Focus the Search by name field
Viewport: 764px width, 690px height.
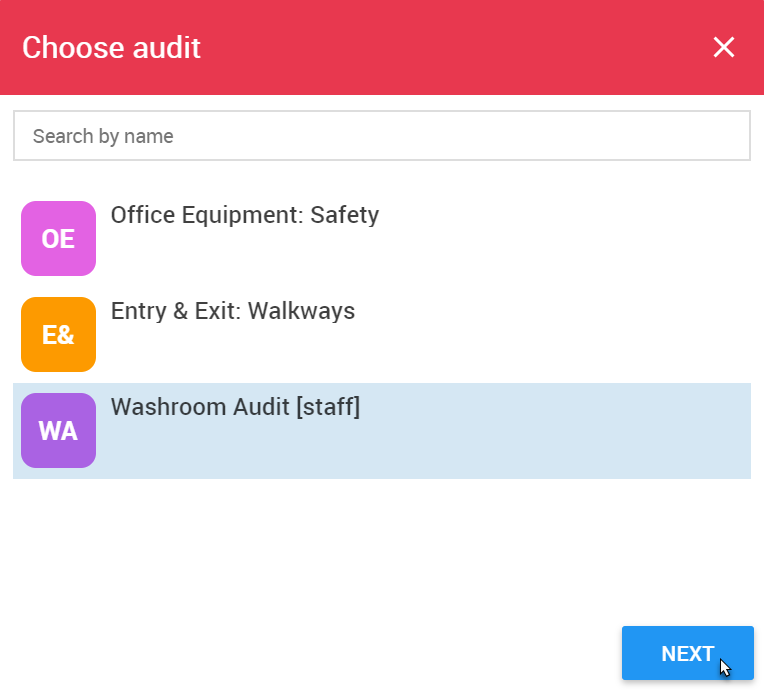coord(382,135)
